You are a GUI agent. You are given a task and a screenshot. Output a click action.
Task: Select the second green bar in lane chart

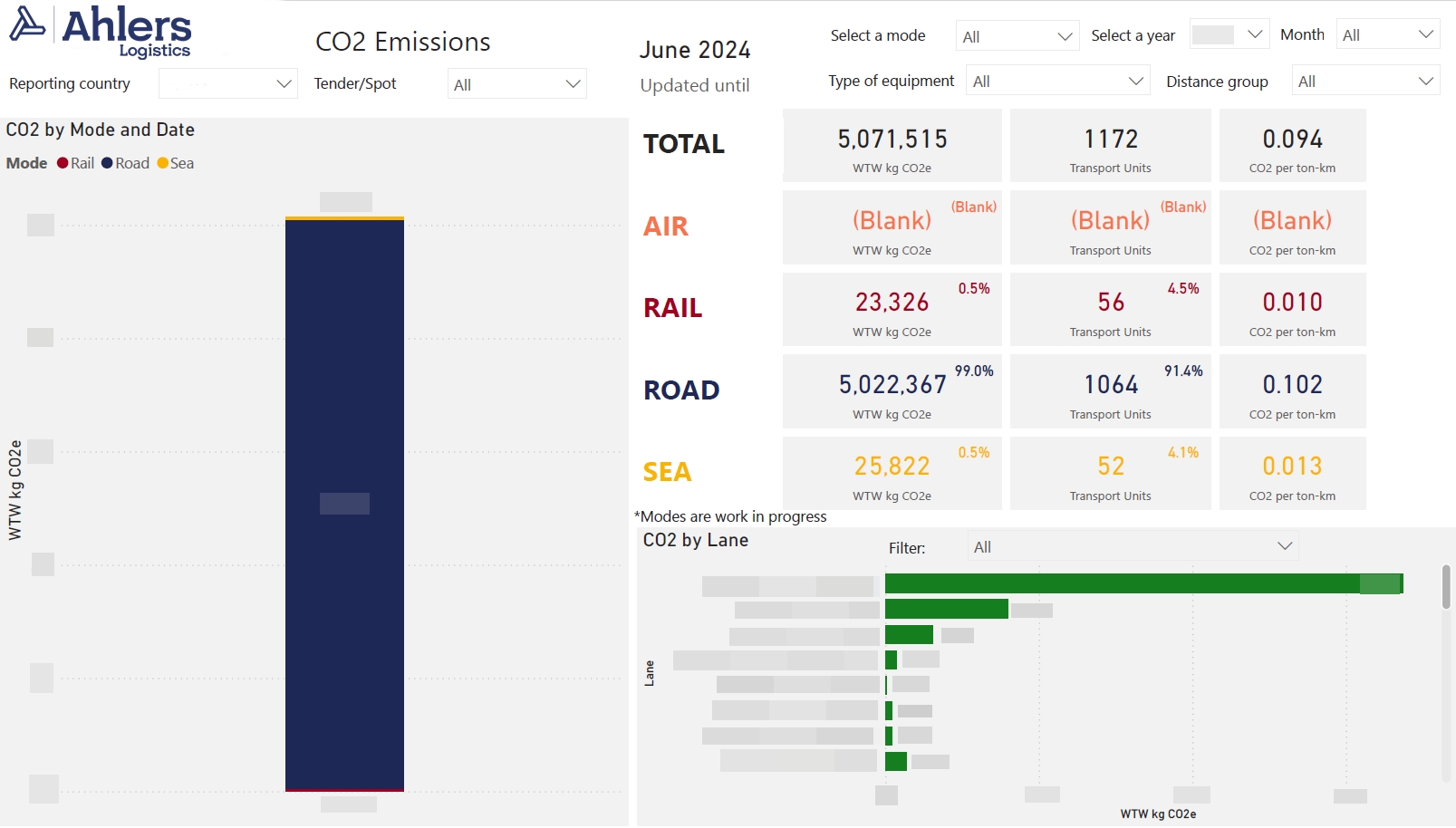(946, 609)
